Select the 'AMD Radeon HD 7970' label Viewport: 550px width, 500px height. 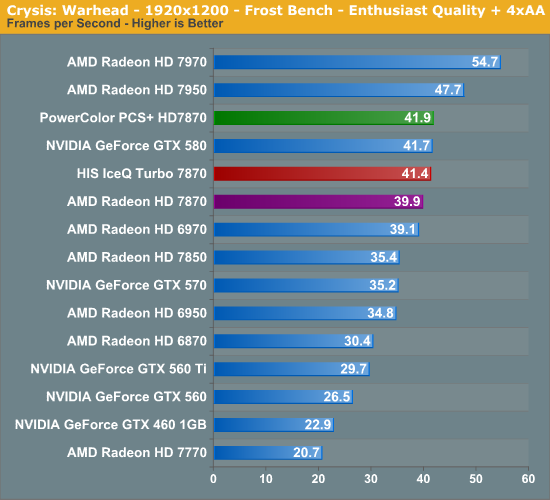pyautogui.click(x=137, y=62)
